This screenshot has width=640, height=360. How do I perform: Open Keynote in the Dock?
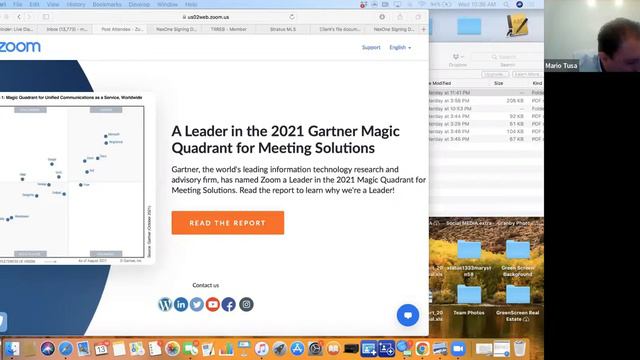[244, 349]
